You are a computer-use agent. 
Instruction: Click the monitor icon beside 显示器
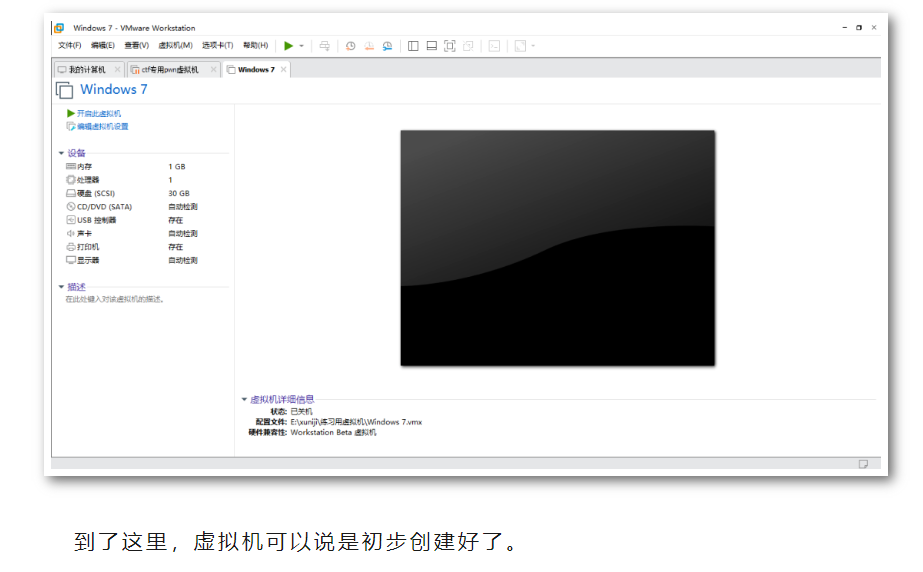71,260
